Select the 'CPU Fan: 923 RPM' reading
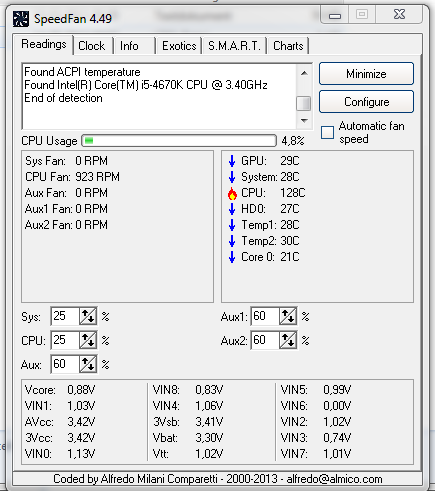This screenshot has width=435, height=491. [72, 177]
